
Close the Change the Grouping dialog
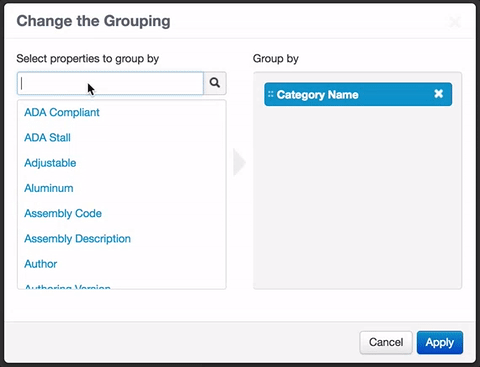click(x=455, y=22)
